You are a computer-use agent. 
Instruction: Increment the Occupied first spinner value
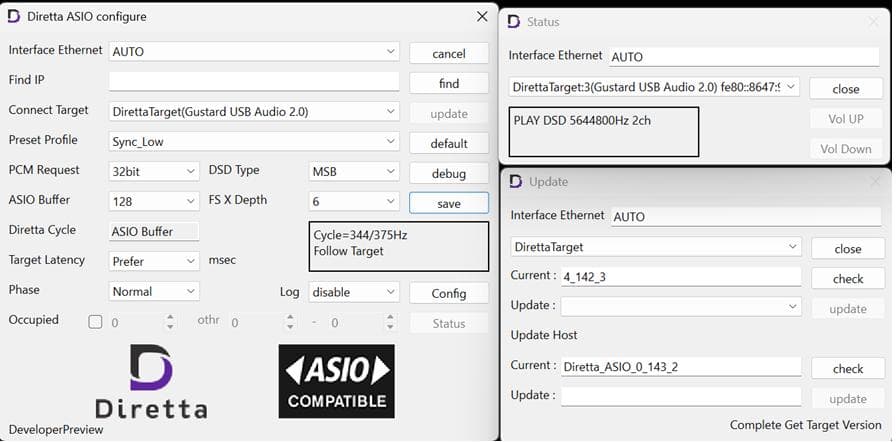pos(169,318)
